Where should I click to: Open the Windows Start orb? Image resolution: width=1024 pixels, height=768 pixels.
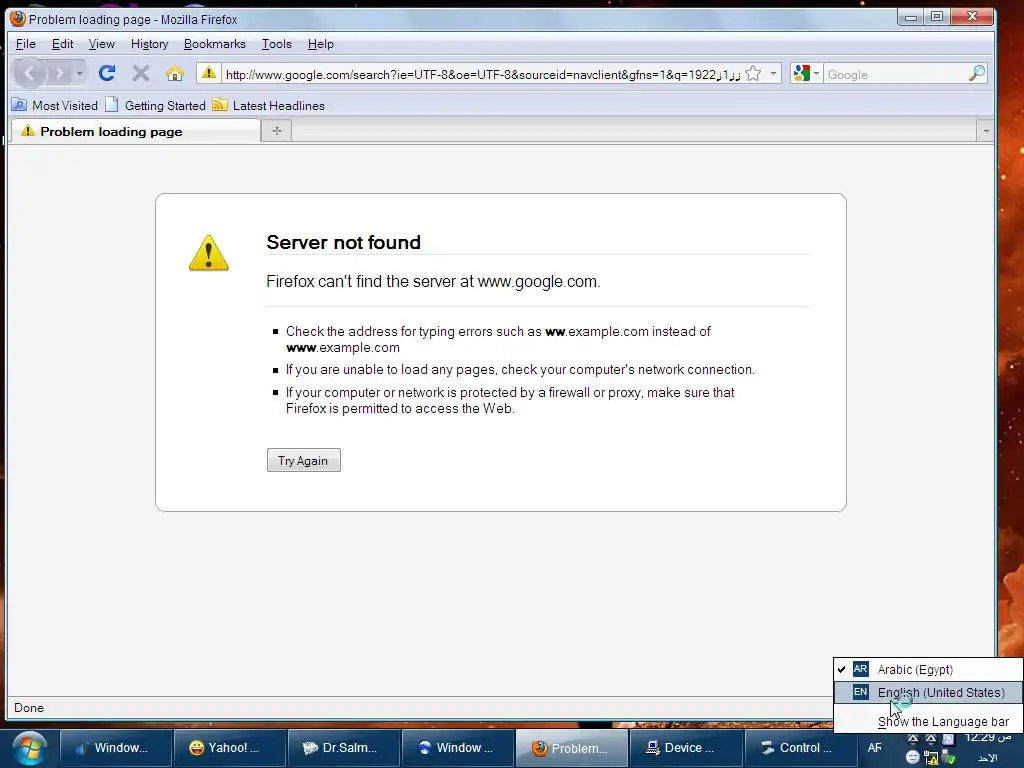pos(29,748)
